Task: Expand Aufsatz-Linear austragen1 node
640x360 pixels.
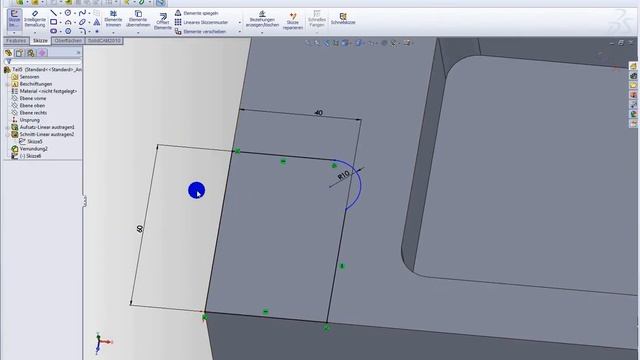Action: coord(7,127)
